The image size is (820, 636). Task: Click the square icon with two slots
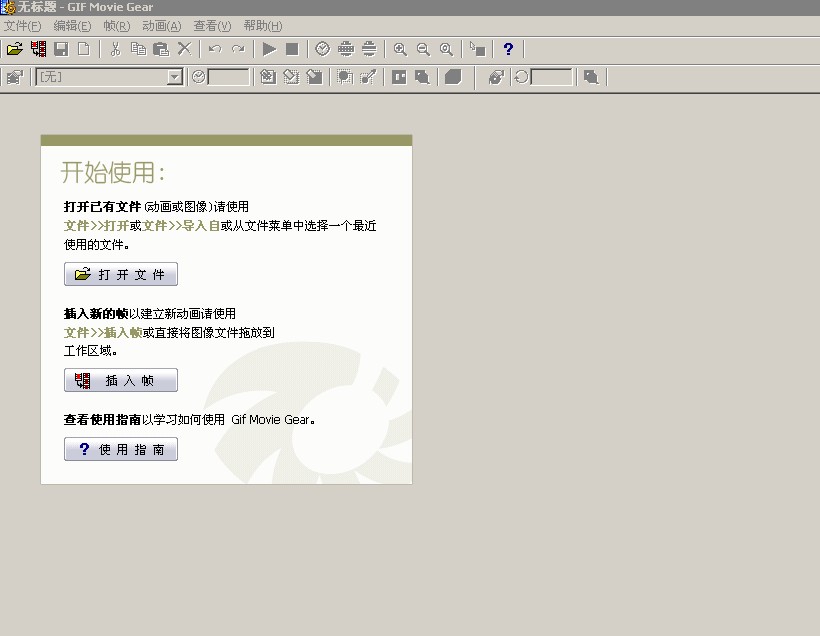[x=399, y=77]
